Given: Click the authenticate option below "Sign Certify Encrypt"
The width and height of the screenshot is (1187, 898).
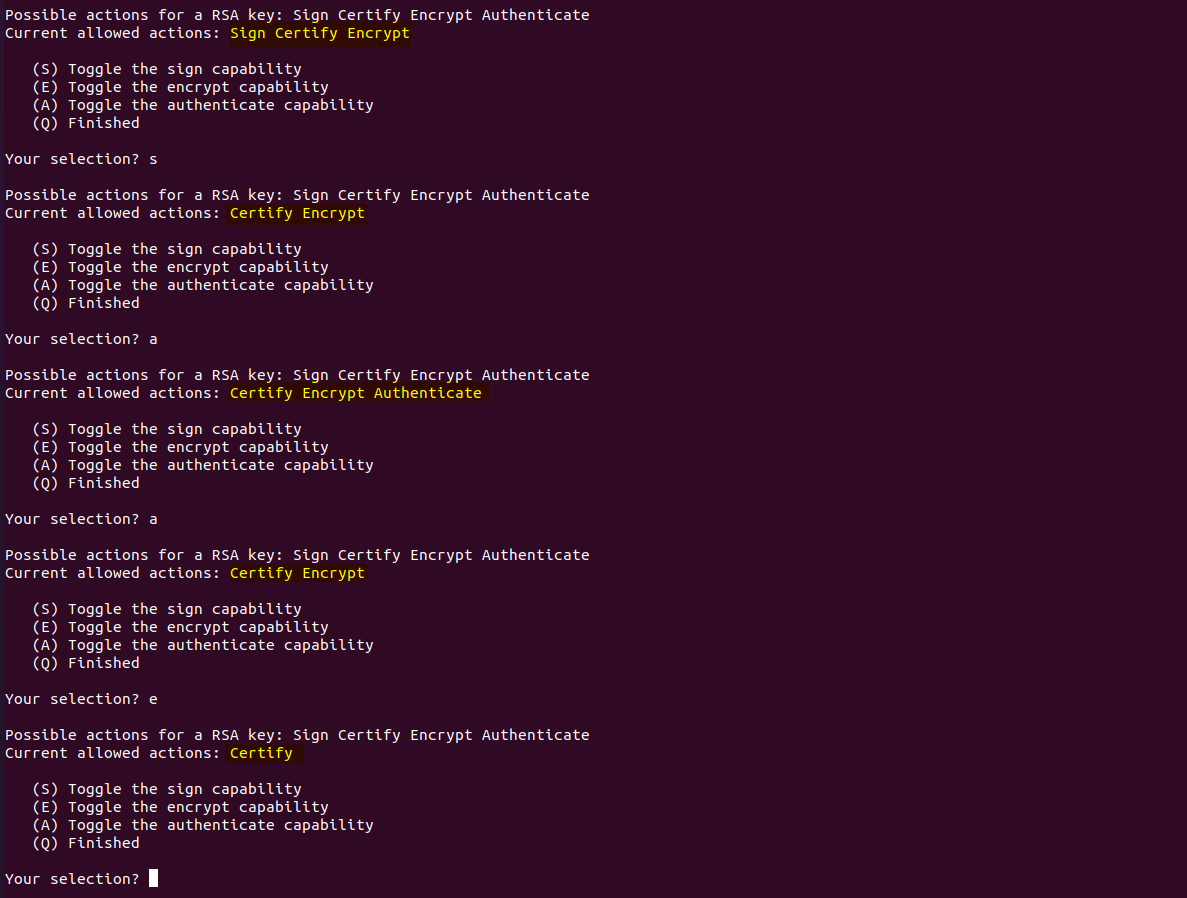Looking at the screenshot, I should [203, 105].
